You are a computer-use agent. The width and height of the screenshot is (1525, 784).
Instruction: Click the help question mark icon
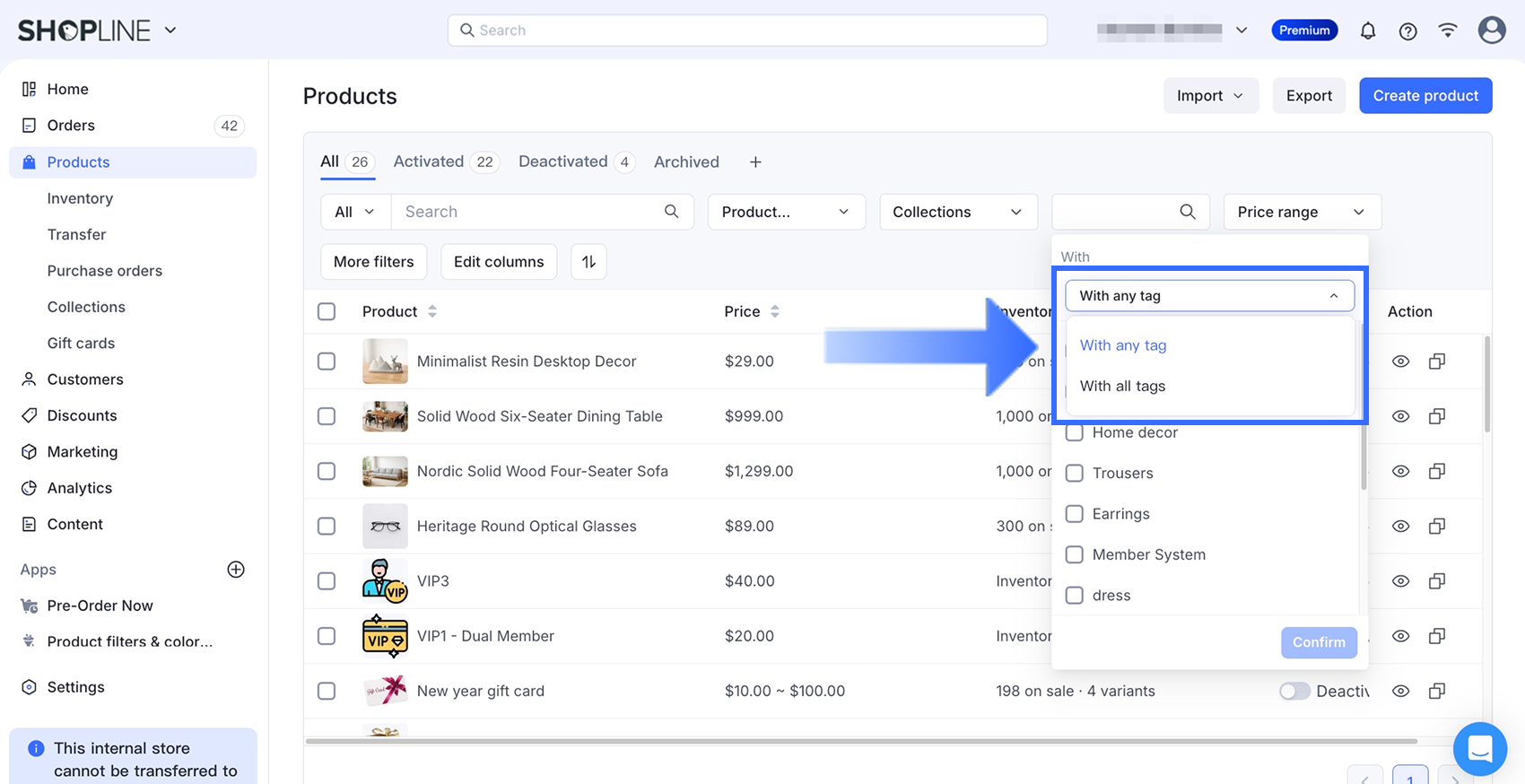tap(1407, 31)
